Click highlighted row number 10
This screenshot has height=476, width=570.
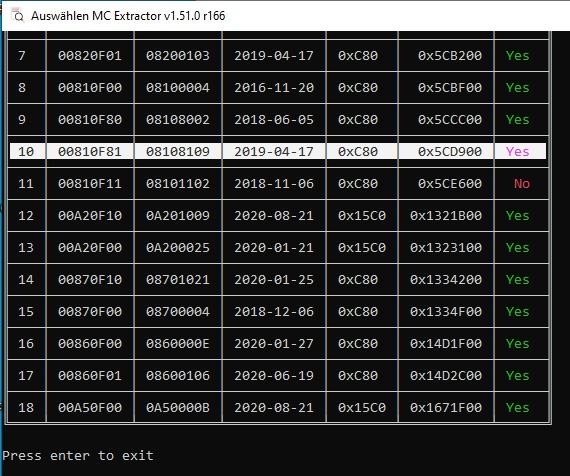tap(26, 152)
